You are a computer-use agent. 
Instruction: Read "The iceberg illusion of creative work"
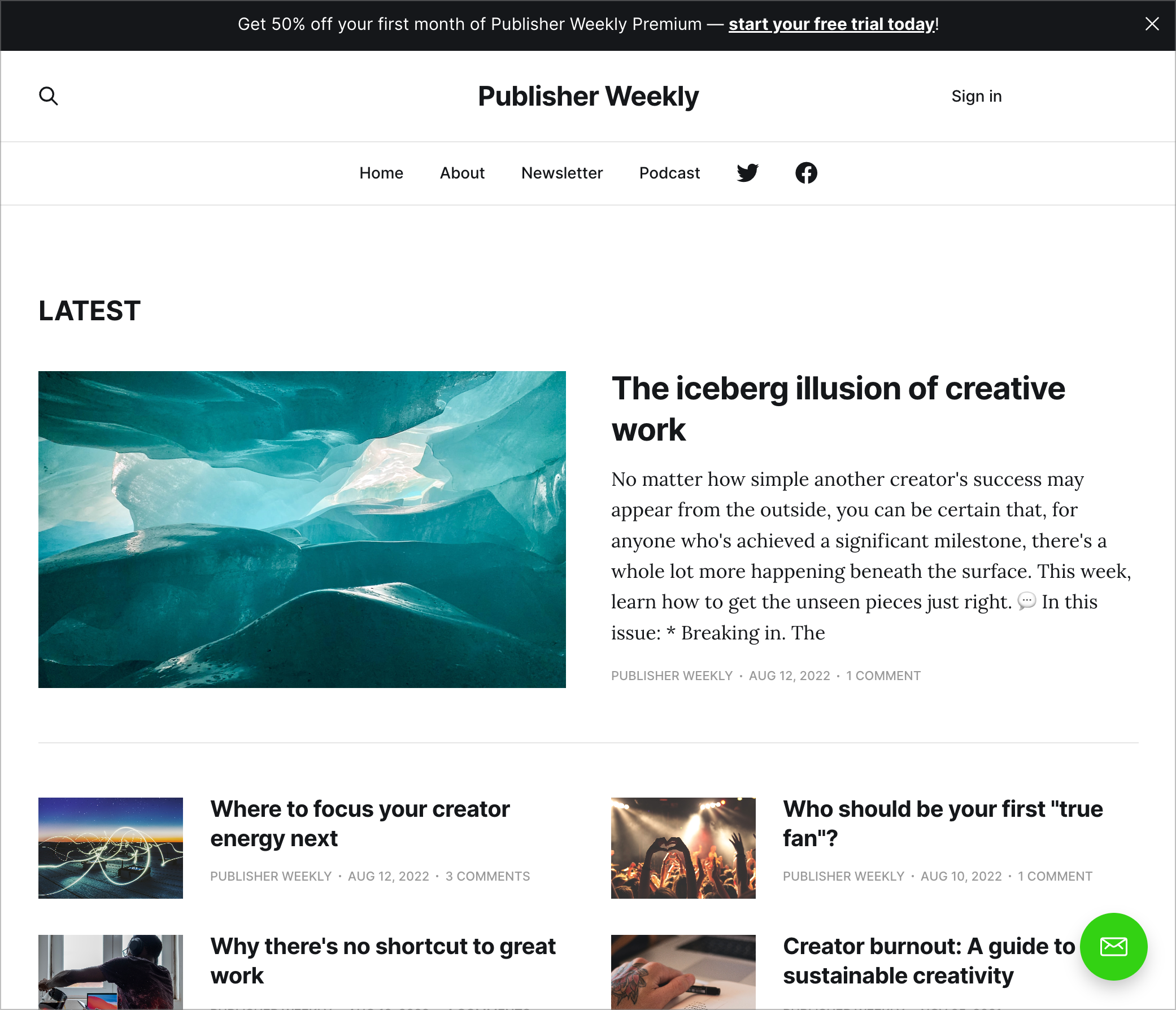pyautogui.click(x=838, y=409)
